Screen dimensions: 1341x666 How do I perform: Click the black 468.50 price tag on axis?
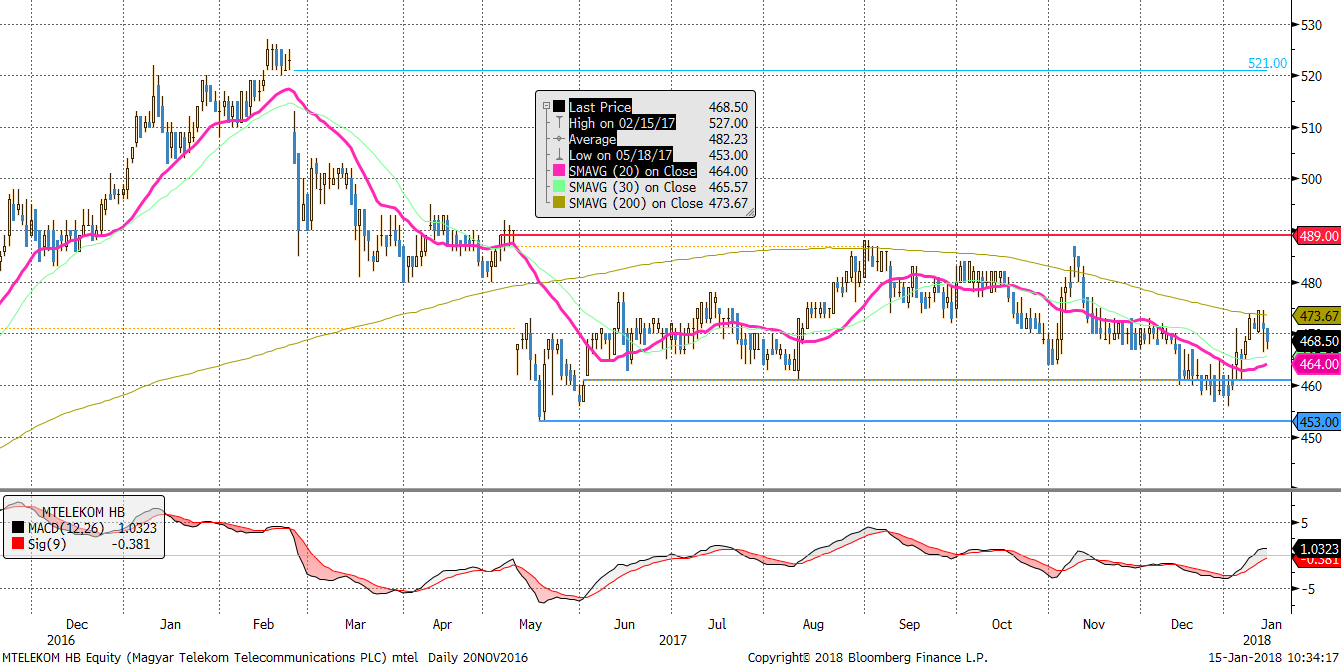[x=1317, y=341]
